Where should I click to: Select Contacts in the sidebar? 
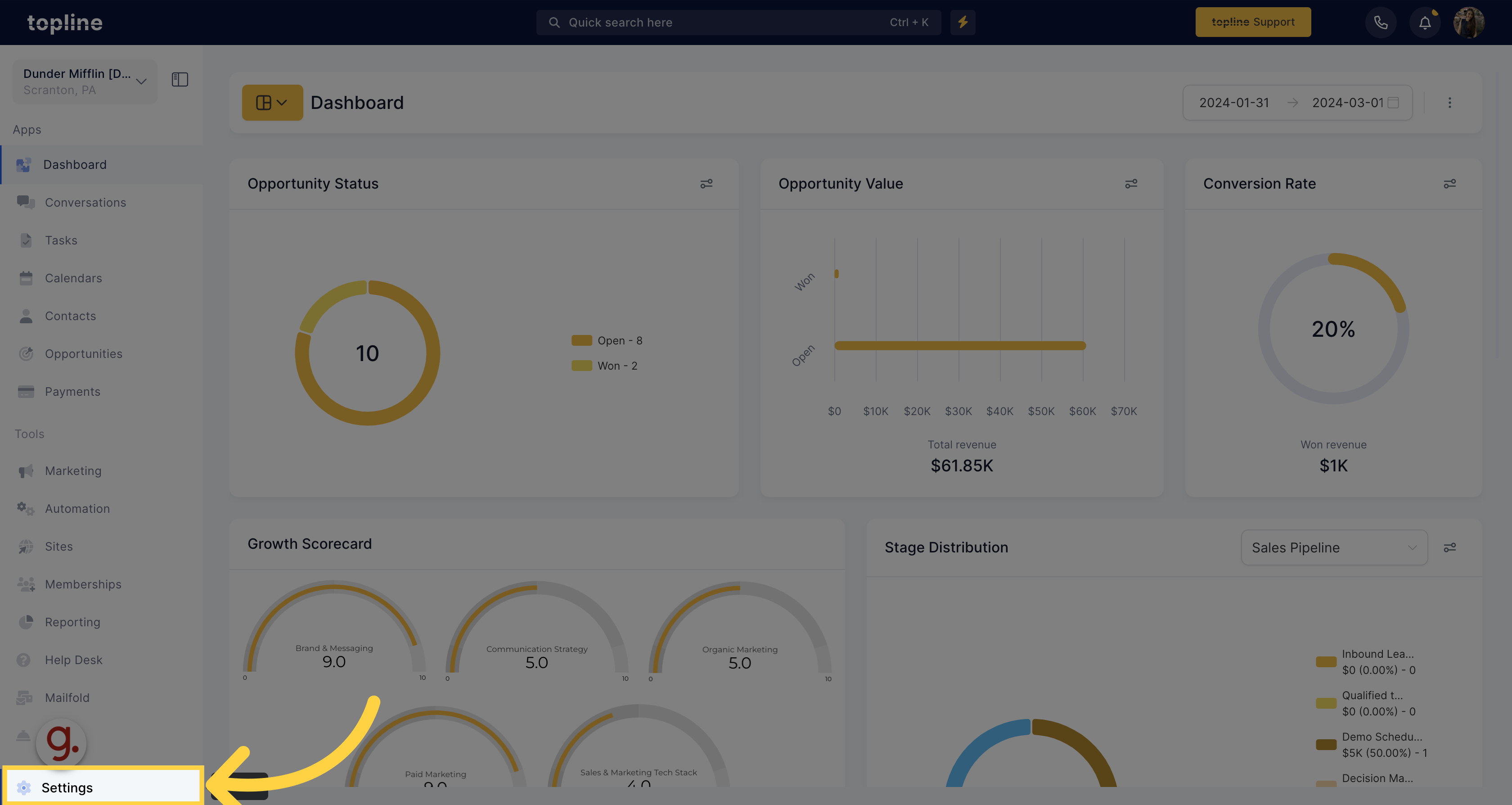point(71,316)
